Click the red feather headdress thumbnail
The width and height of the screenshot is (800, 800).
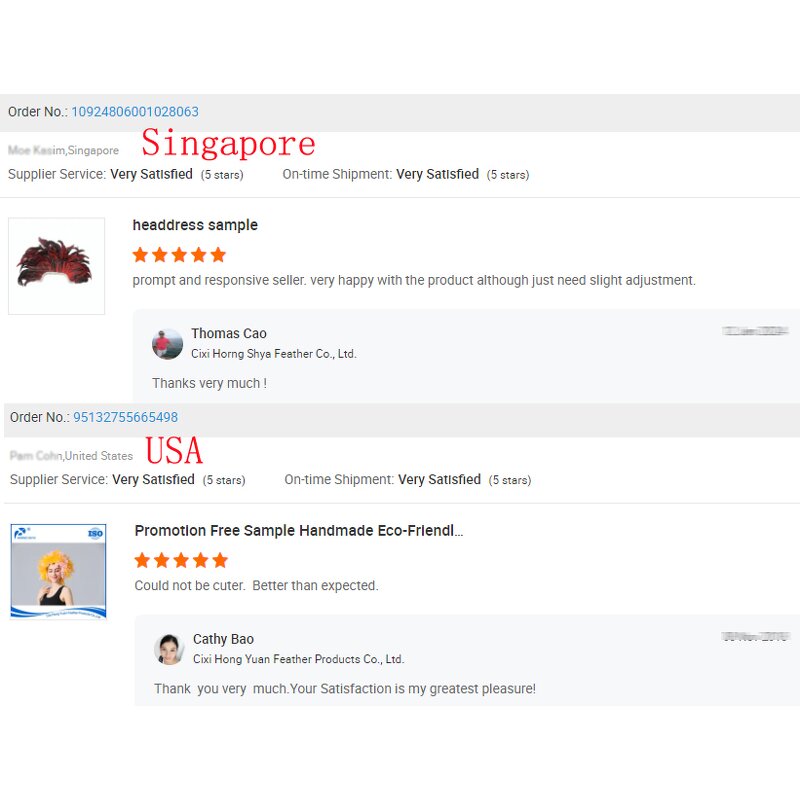(x=57, y=266)
